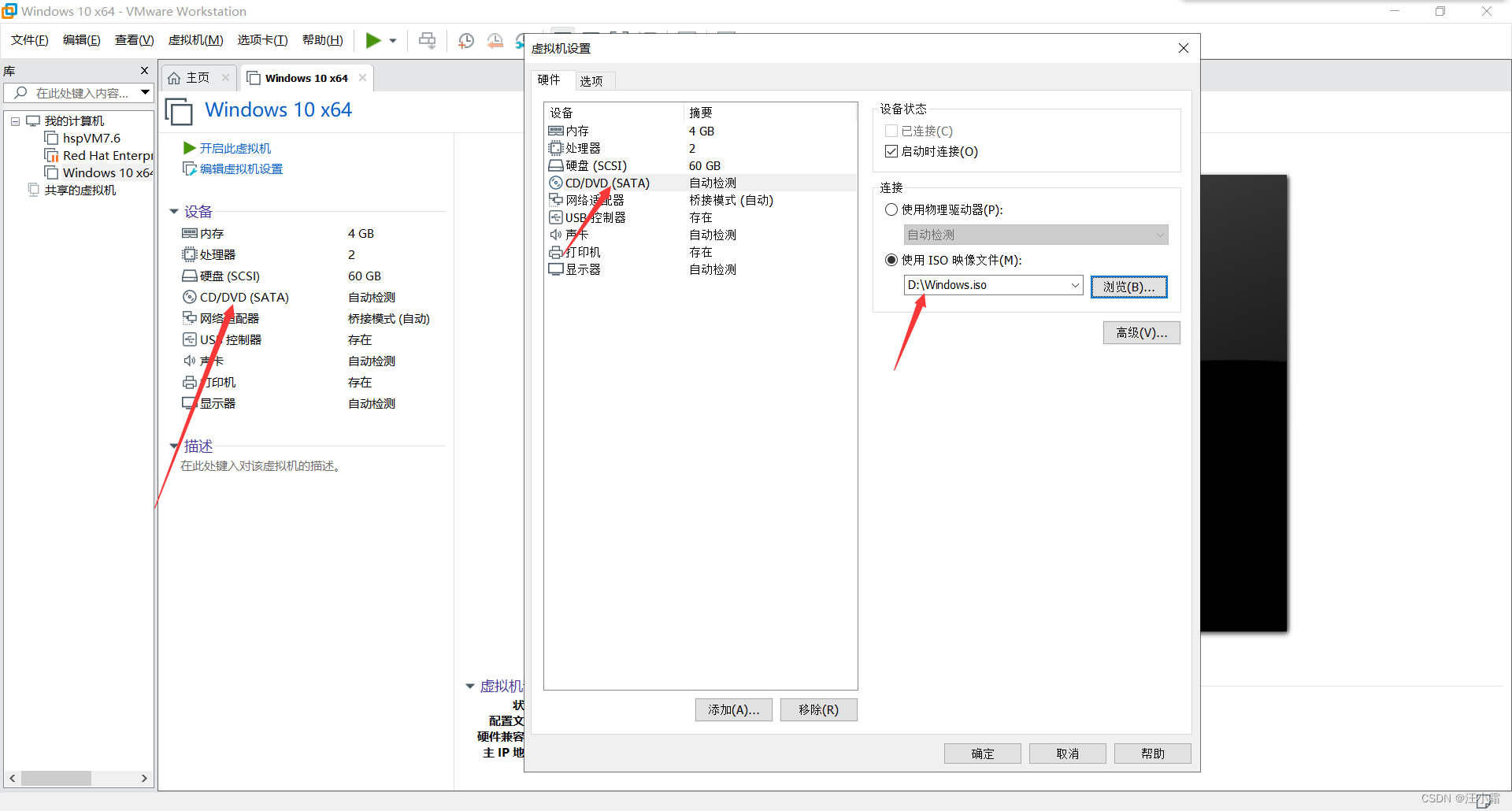Click 显示器 display icon on VM summary page
1512x811 pixels.
[189, 403]
